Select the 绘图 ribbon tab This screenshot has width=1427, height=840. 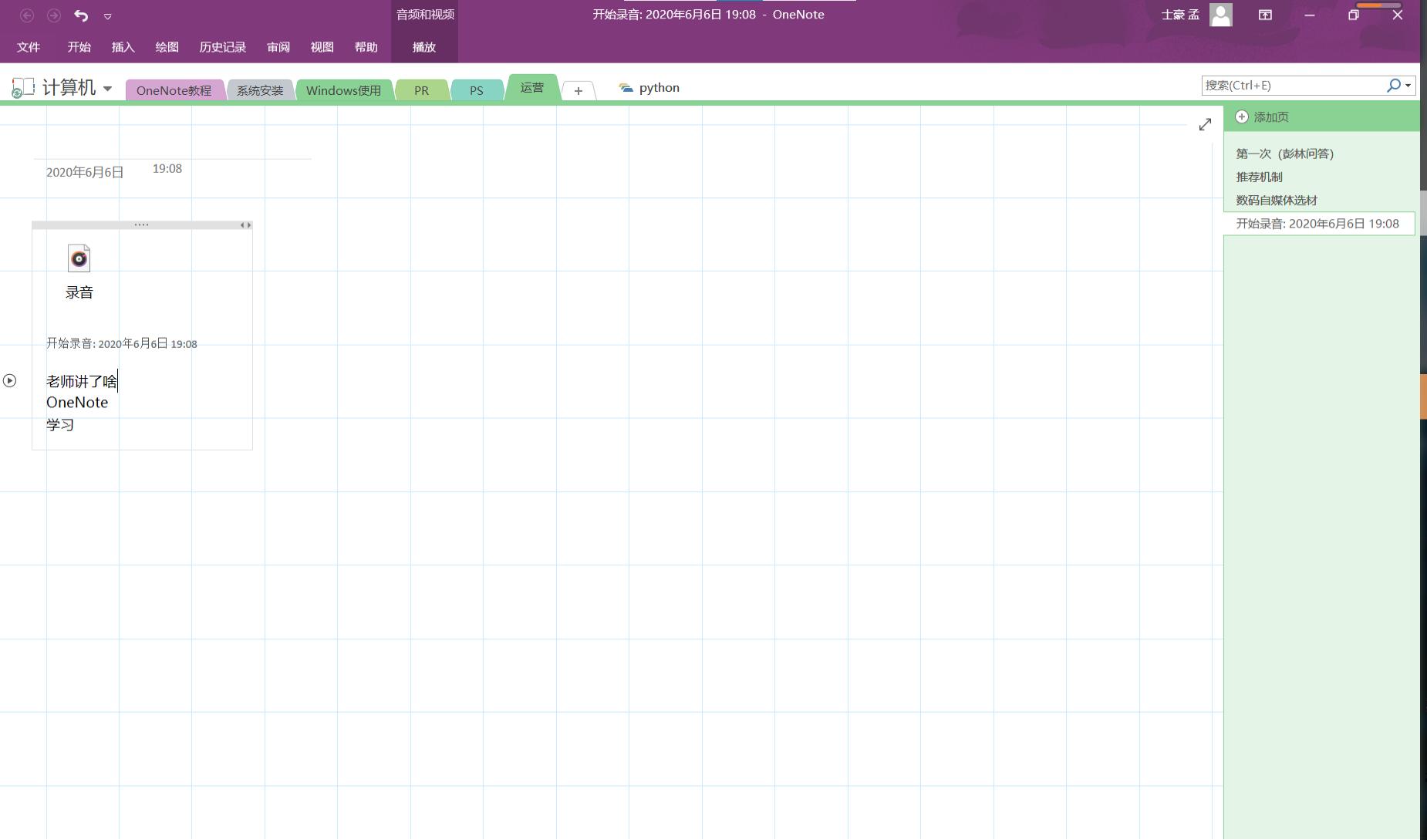tap(167, 47)
